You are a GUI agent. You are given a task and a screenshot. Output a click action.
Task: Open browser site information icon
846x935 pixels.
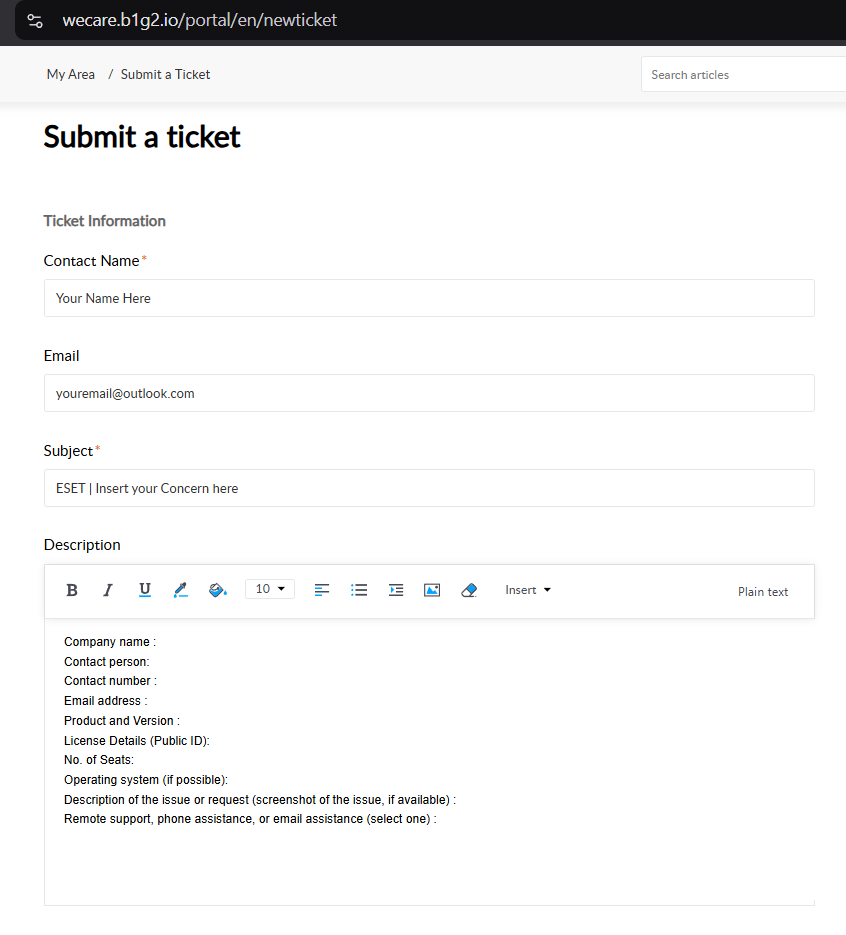[x=35, y=21]
